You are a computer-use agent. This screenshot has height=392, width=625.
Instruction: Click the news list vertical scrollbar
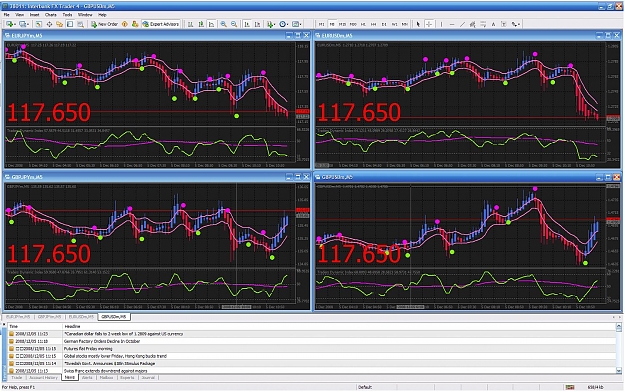[619, 349]
